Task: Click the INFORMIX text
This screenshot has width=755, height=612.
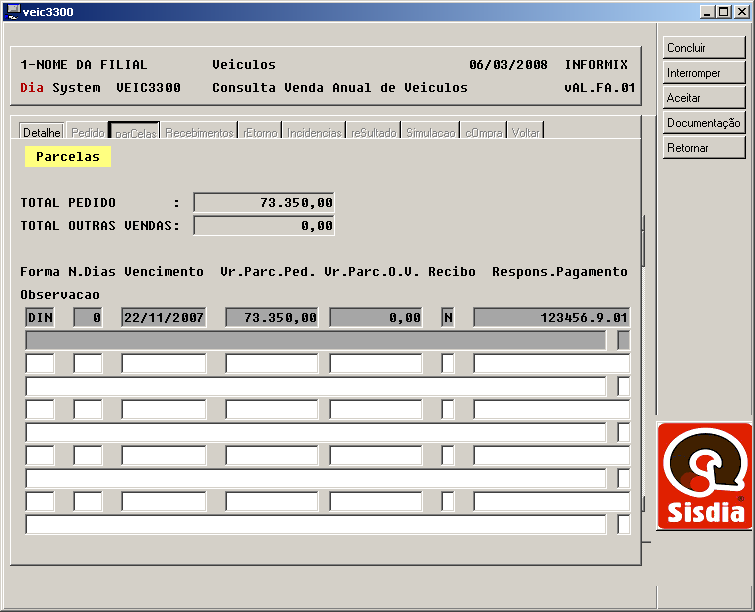Action: [596, 65]
